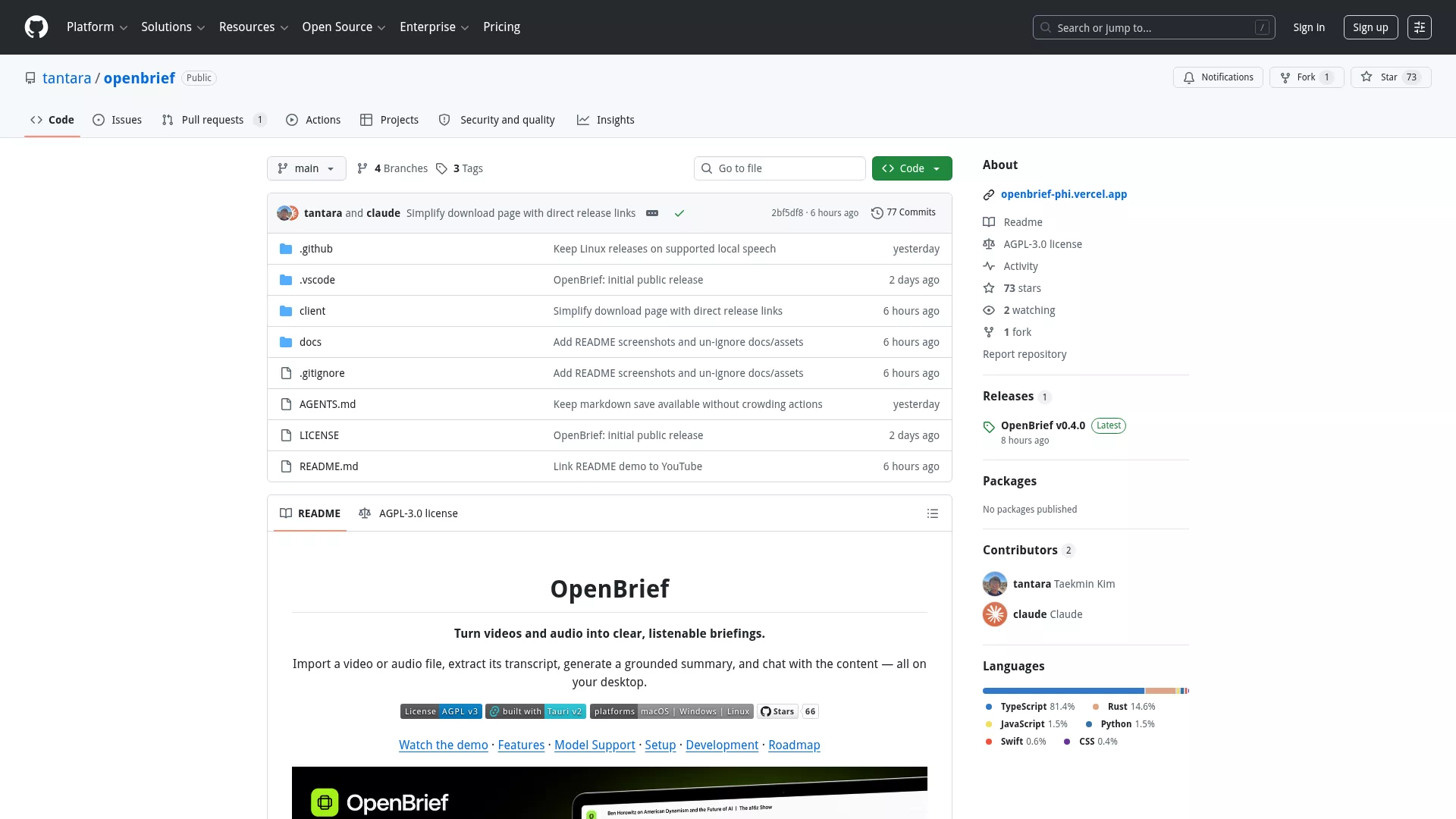The image size is (1456, 819).
Task: Click the Sign in link
Action: [1309, 27]
